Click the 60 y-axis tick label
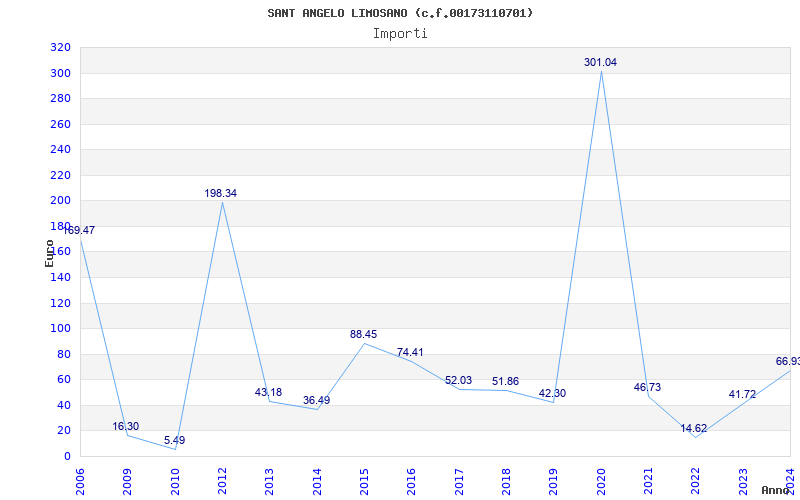This screenshot has height=500, width=800. coord(64,380)
